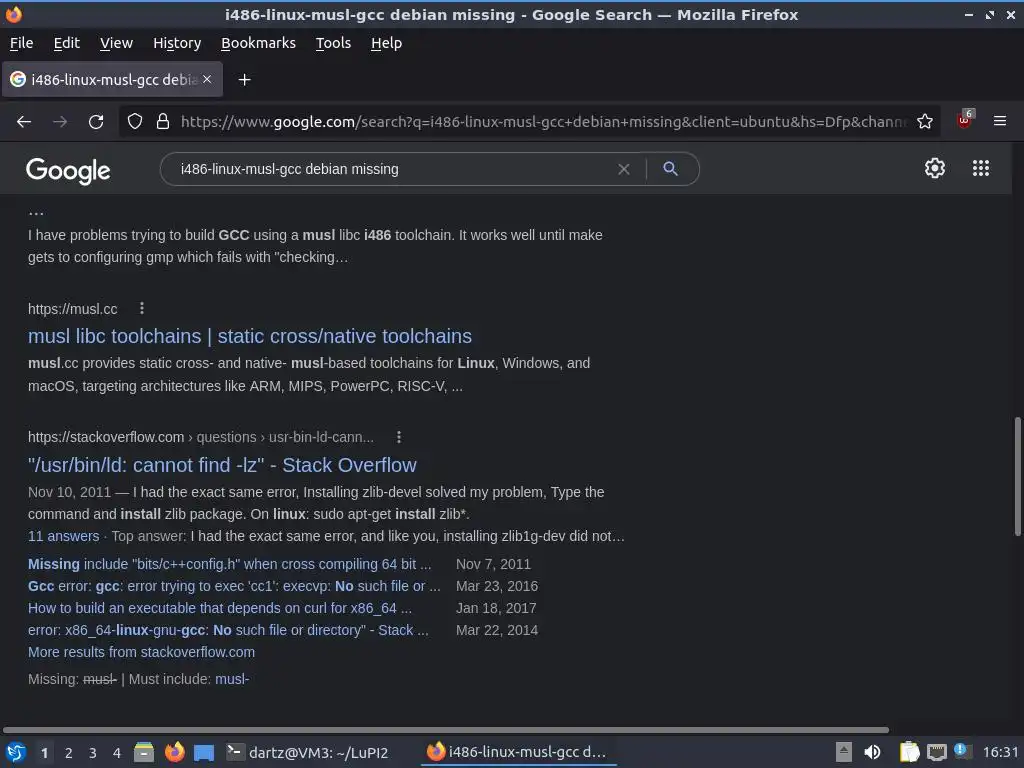This screenshot has height=768, width=1024.
Task: Focus the Google search input field
Action: (x=392, y=169)
